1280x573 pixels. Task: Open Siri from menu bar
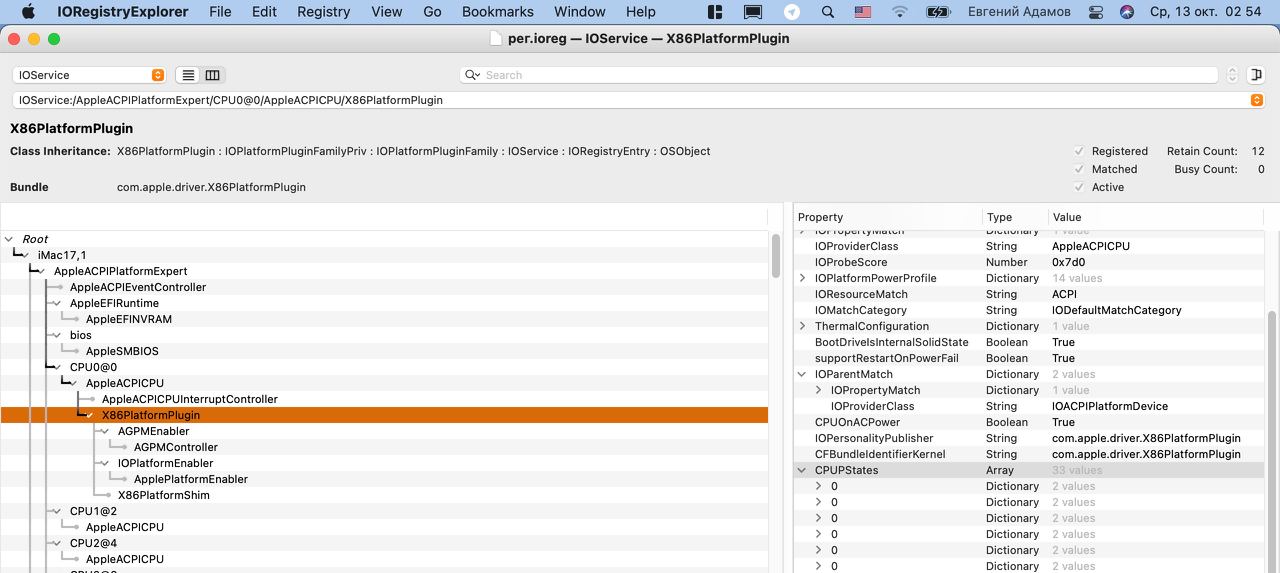coord(1127,12)
